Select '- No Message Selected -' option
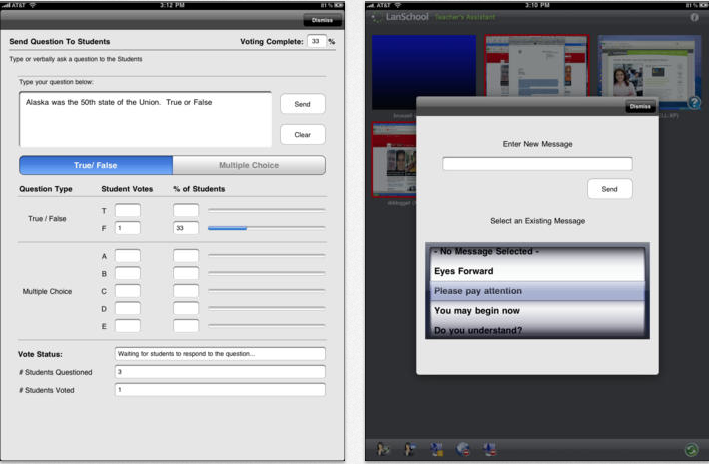The width and height of the screenshot is (709, 464). (537, 251)
